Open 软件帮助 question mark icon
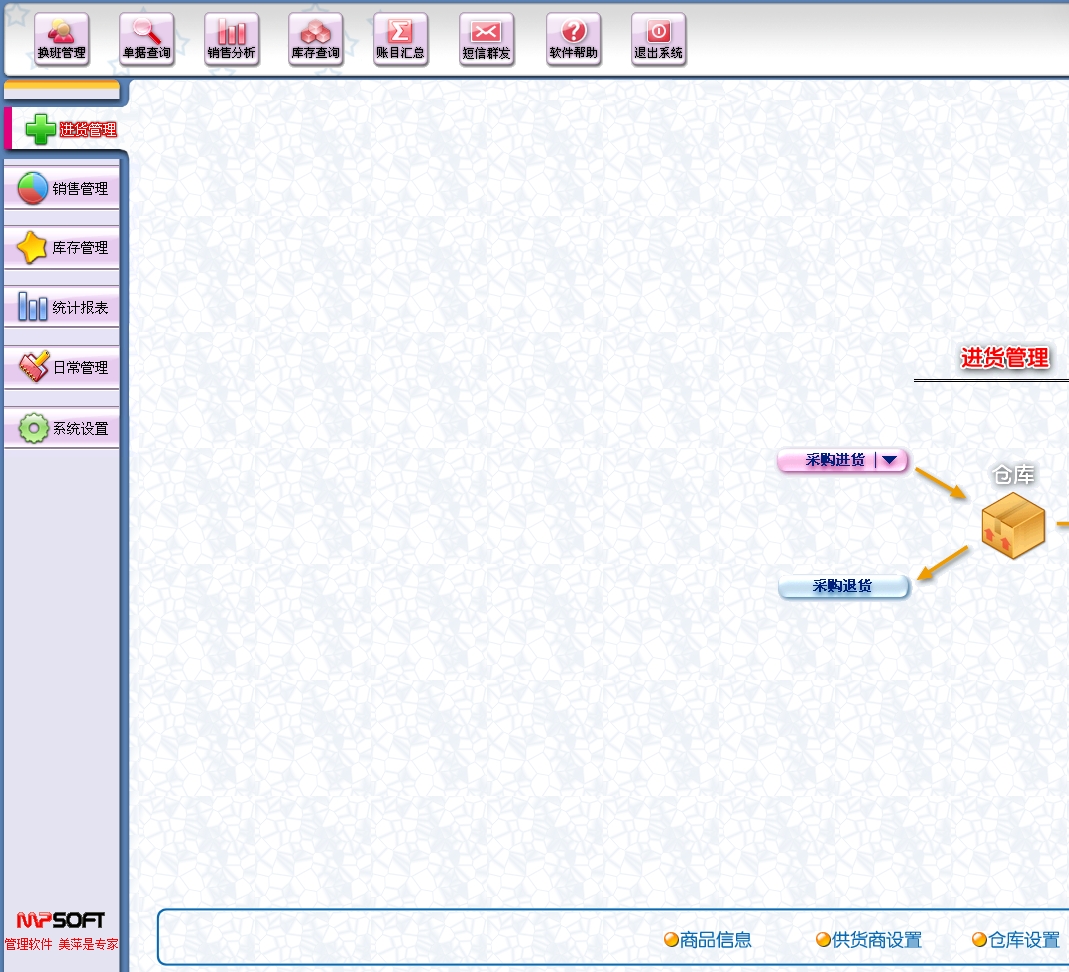1069x972 pixels. (574, 39)
